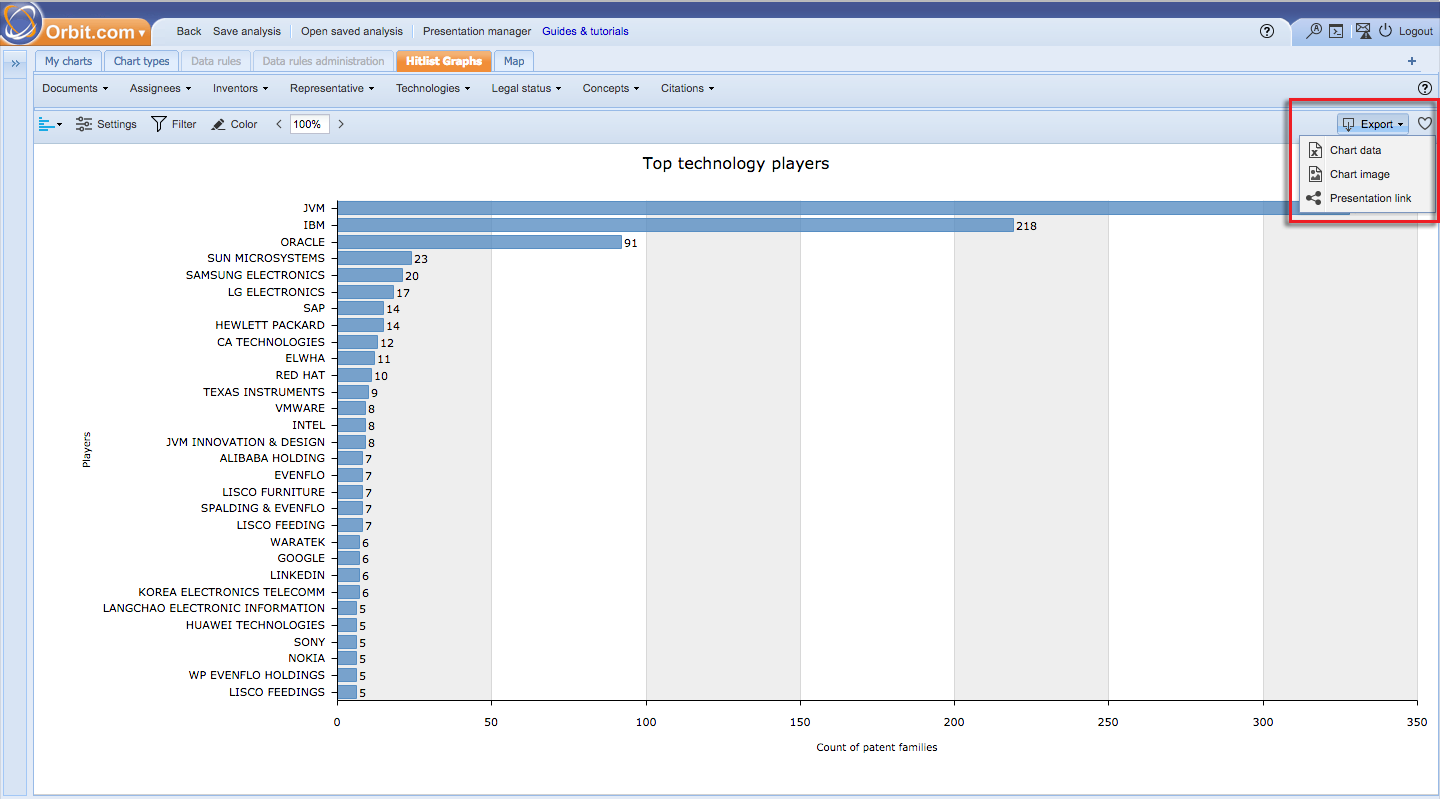This screenshot has height=799, width=1440.
Task: Click the 218 value label for IBM
Action: [x=1026, y=226]
